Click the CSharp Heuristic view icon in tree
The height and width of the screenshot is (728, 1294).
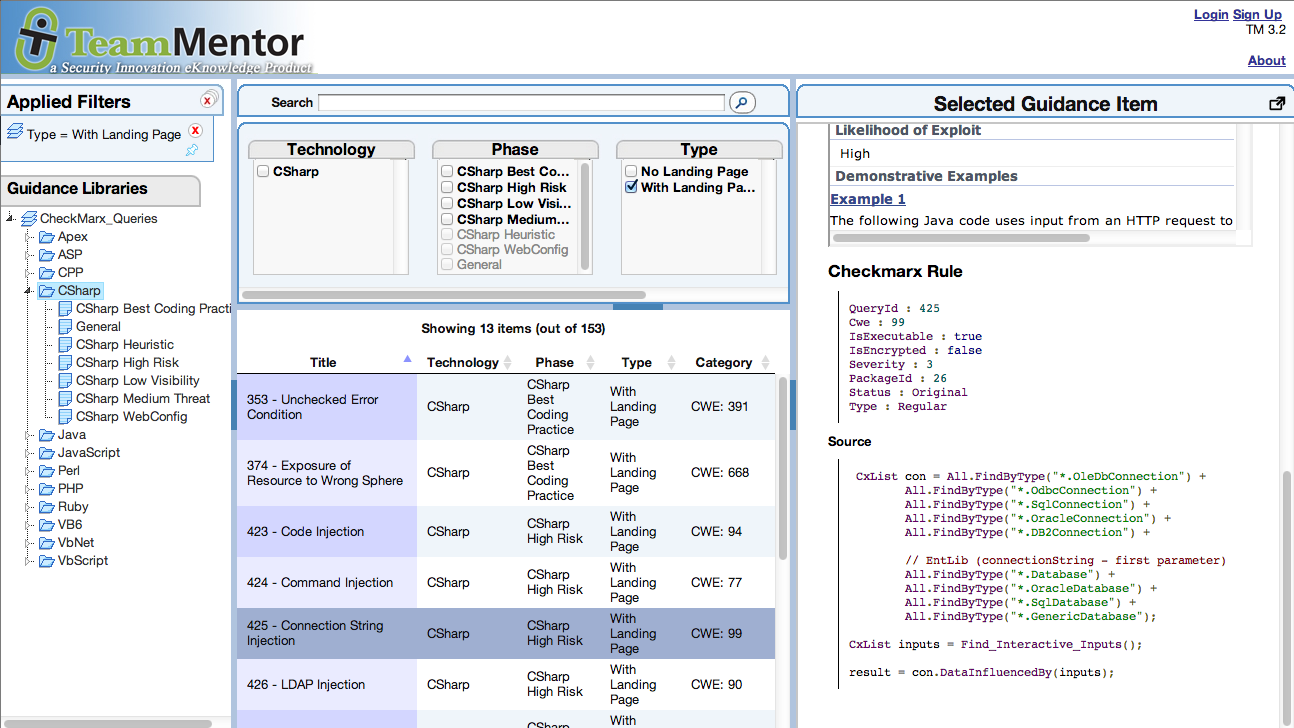click(x=66, y=345)
